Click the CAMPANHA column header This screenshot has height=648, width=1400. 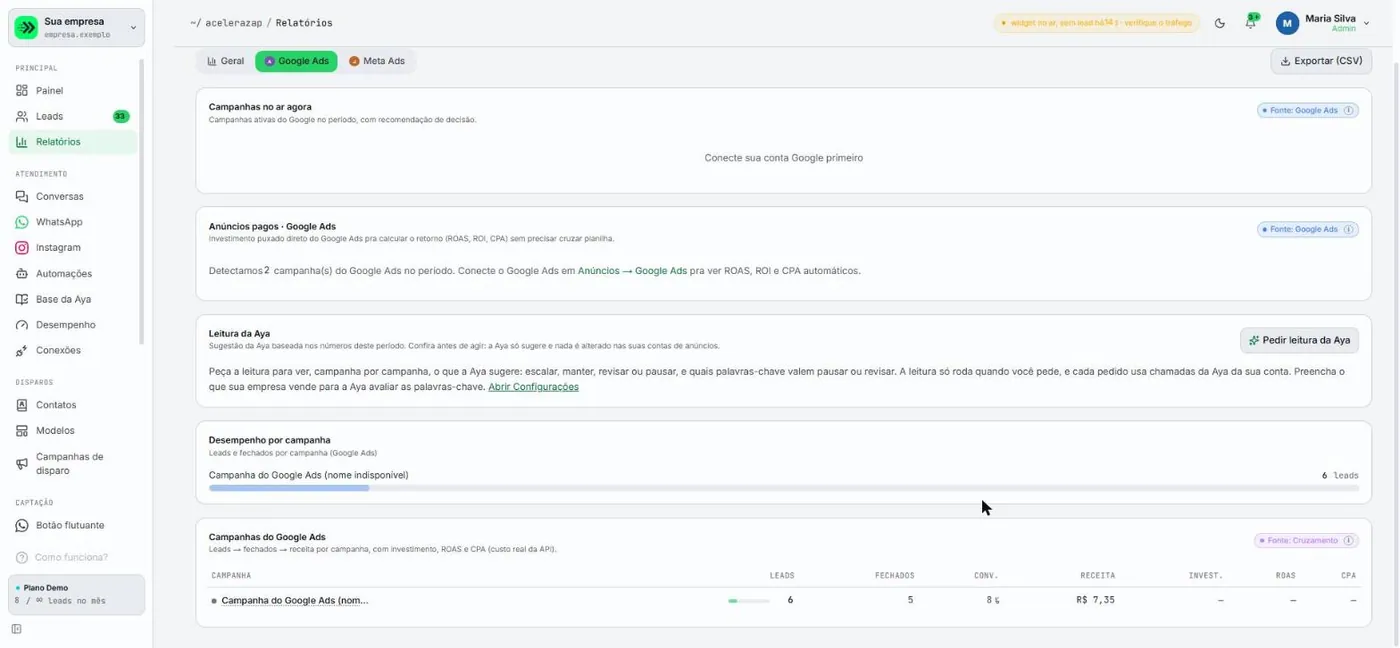pos(231,576)
